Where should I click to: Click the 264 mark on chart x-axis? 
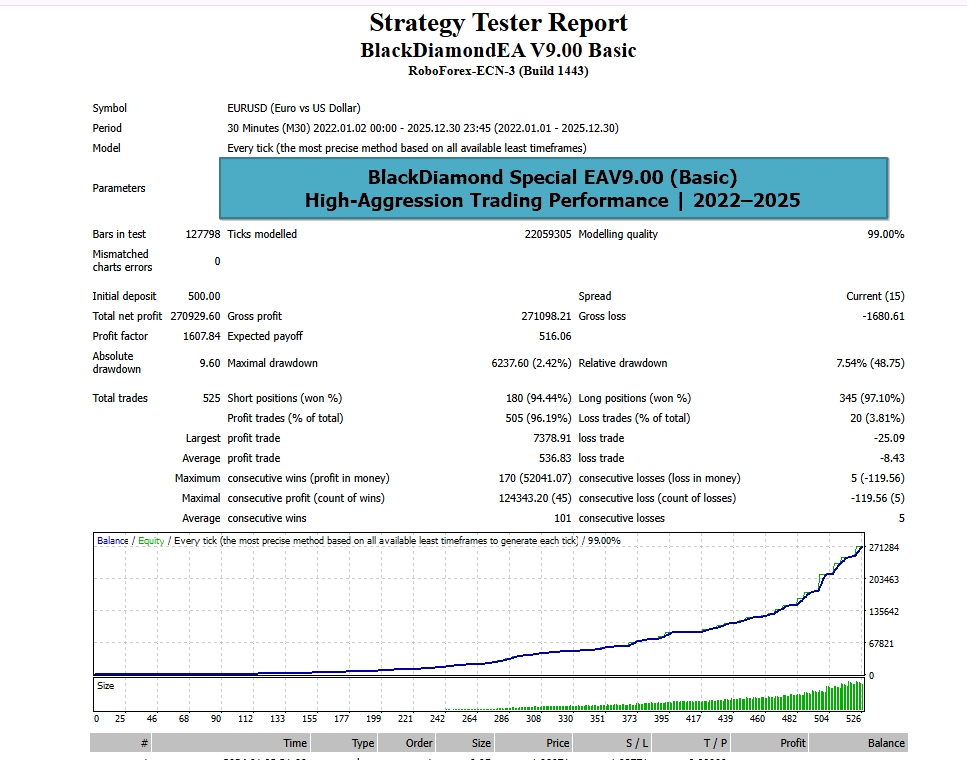[469, 718]
